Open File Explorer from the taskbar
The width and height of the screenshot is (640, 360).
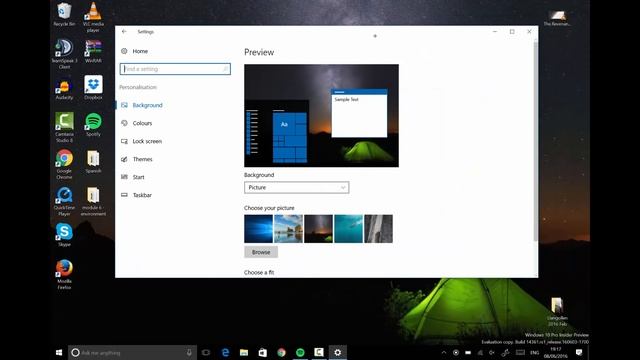pos(244,352)
